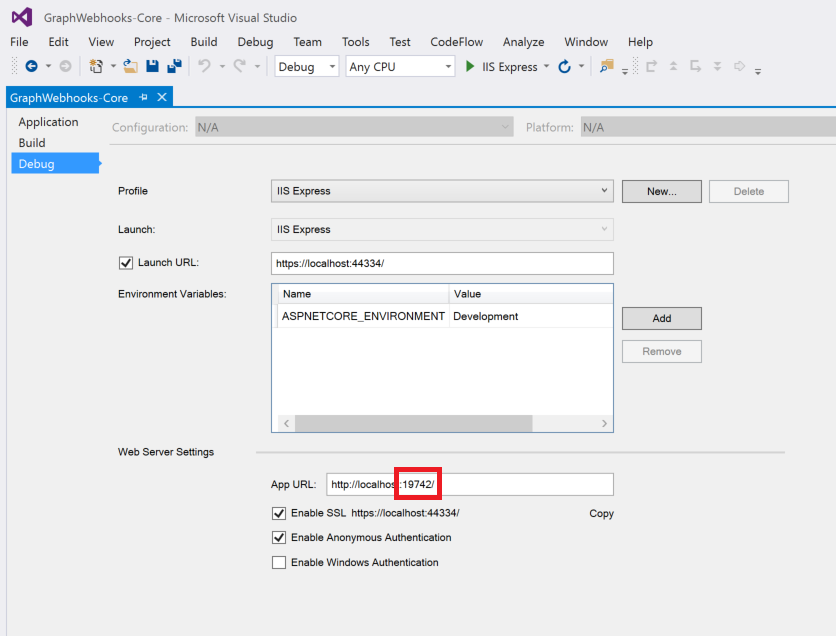Screen dimensions: 836x636
Task: Click the Navigate Backward arrow icon
Action: tap(31, 66)
